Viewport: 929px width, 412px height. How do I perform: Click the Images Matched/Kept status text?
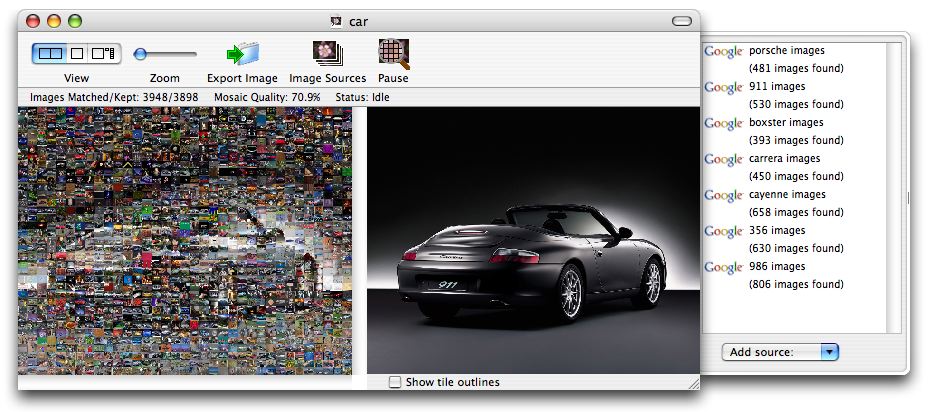pyautogui.click(x=114, y=97)
